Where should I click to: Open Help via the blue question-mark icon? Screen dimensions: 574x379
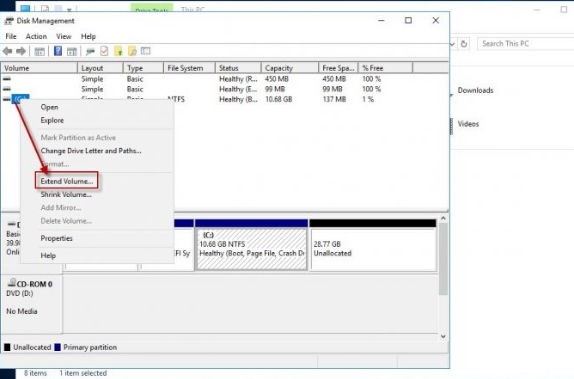point(58,51)
